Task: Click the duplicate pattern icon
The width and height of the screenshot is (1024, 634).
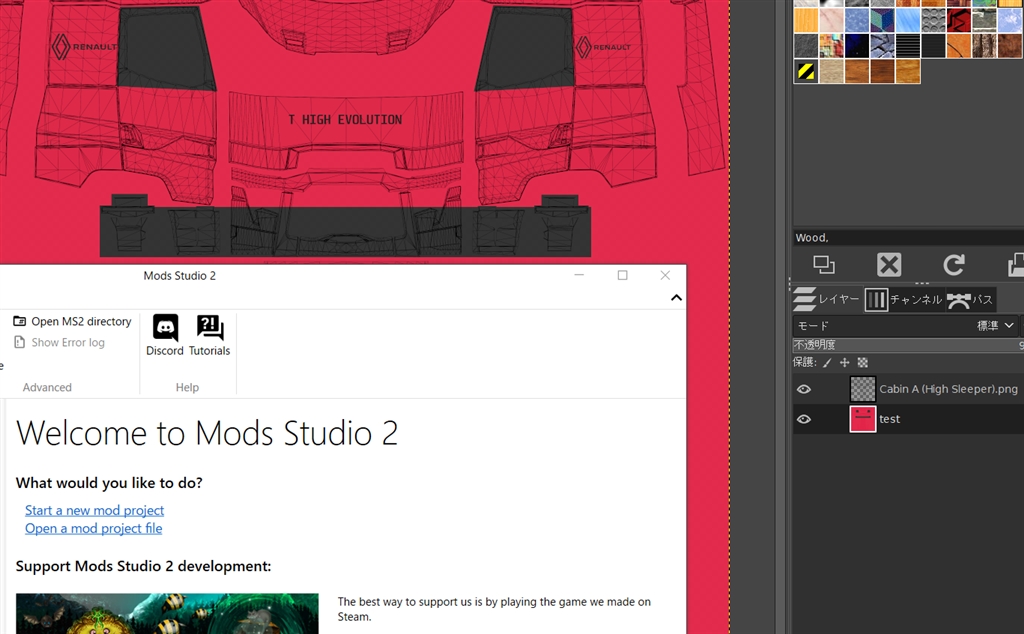Action: coord(824,264)
